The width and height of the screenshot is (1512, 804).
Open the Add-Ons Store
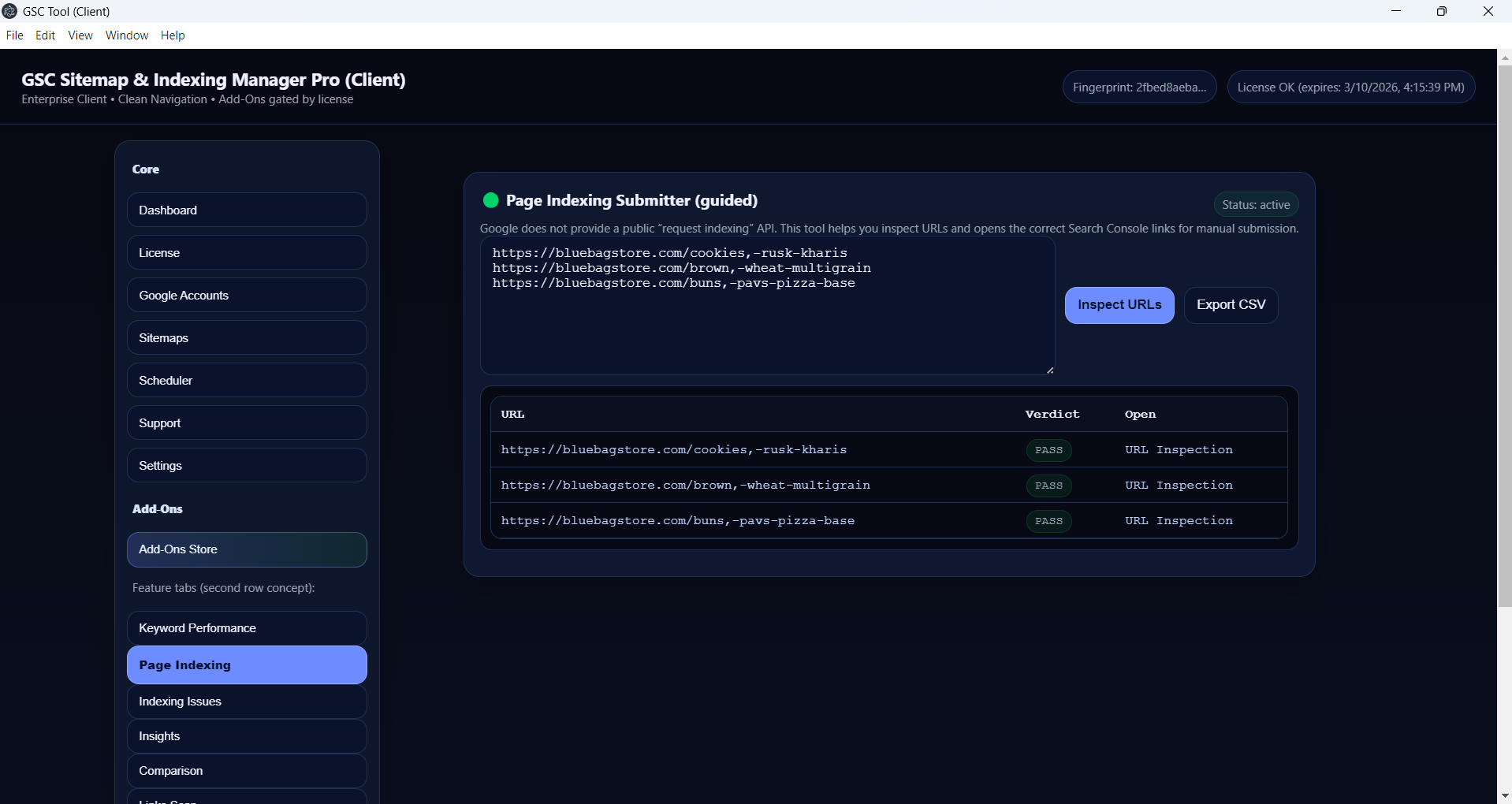click(247, 549)
